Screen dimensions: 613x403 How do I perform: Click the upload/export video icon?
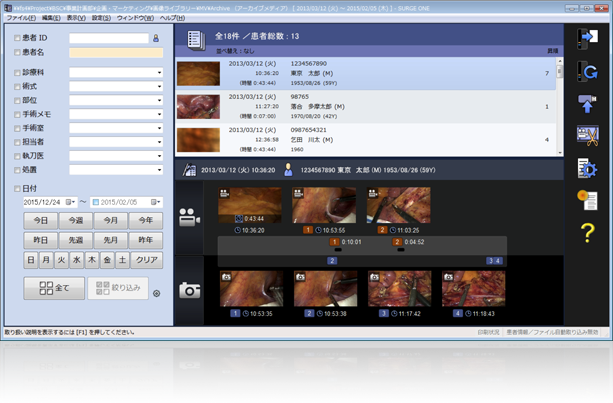coord(587,104)
